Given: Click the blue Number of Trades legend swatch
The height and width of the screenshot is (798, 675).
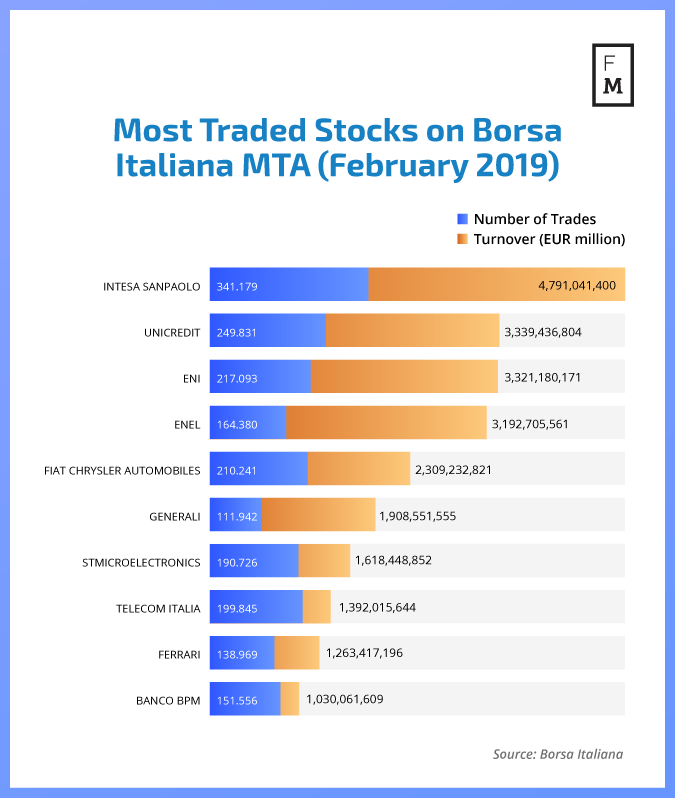Looking at the screenshot, I should [461, 218].
